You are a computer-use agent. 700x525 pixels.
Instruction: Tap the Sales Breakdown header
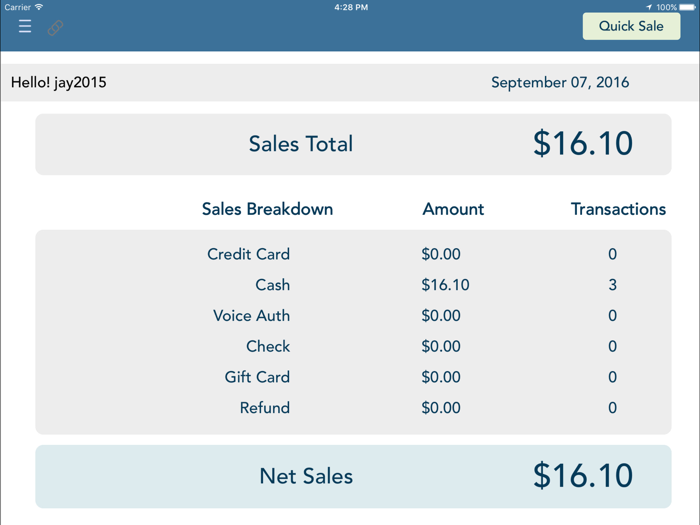[x=267, y=209]
